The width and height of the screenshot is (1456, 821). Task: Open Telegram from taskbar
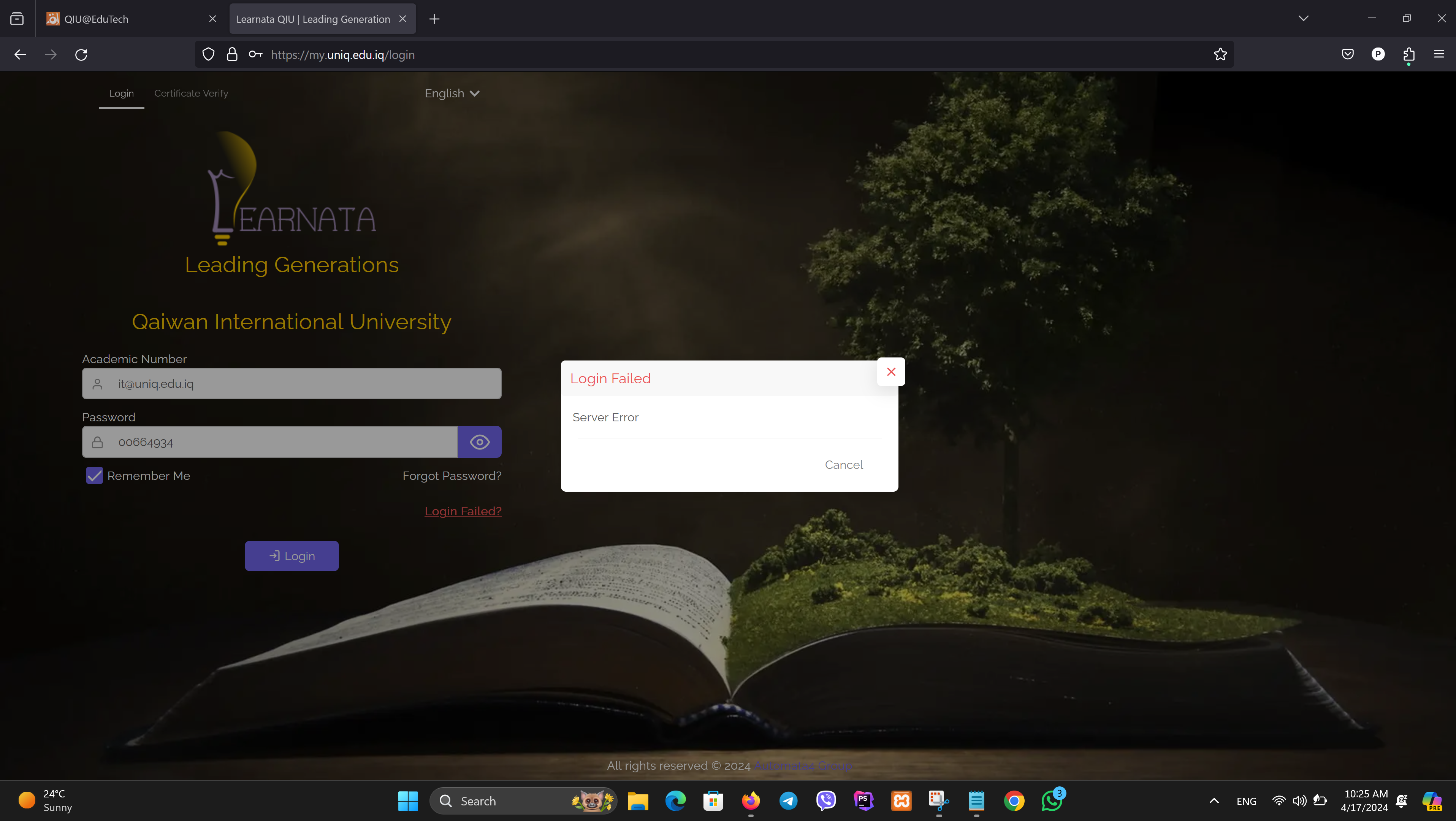pos(789,800)
